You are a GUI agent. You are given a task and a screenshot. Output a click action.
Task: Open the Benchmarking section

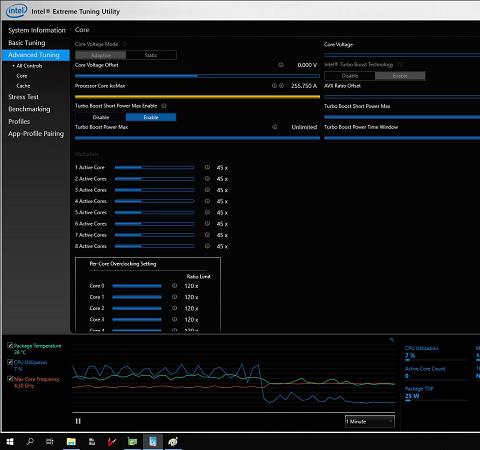click(x=29, y=109)
